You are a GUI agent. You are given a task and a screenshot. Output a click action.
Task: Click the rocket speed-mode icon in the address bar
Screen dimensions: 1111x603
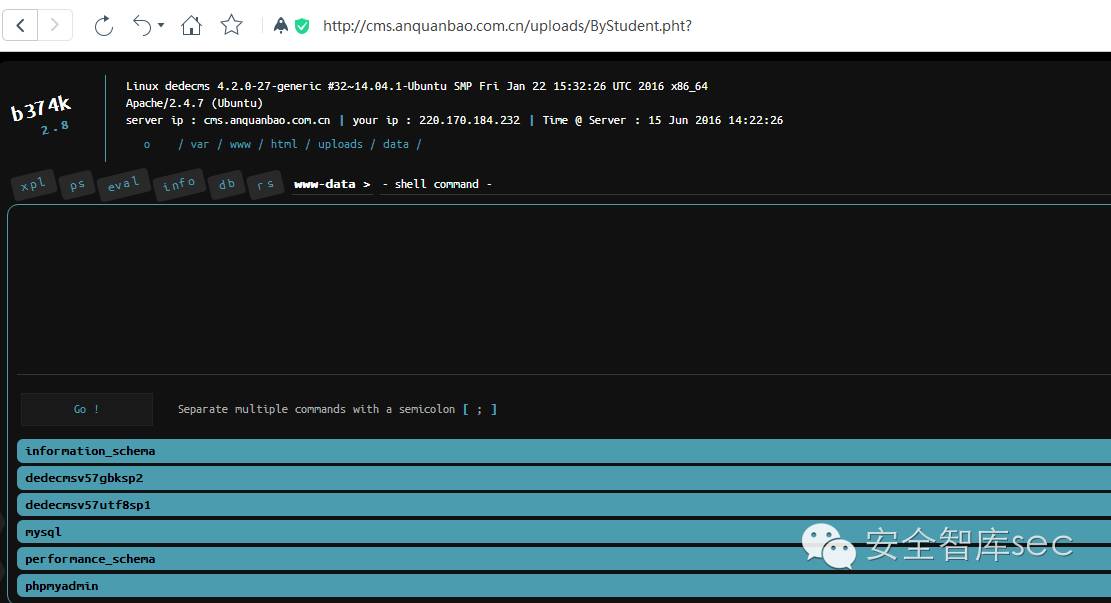pos(281,26)
